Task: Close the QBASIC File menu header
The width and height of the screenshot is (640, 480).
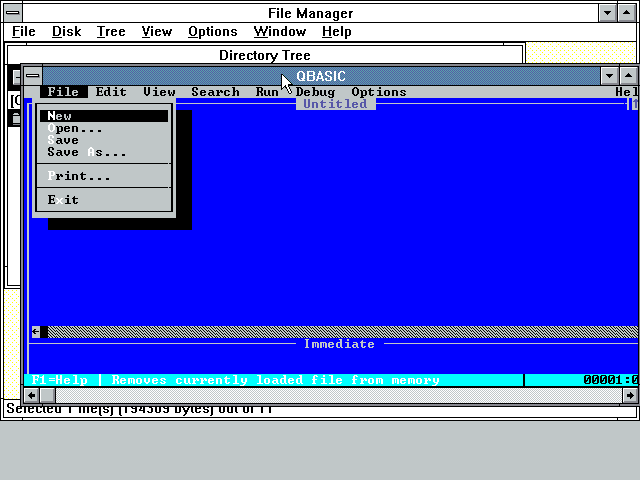Action: 63,92
